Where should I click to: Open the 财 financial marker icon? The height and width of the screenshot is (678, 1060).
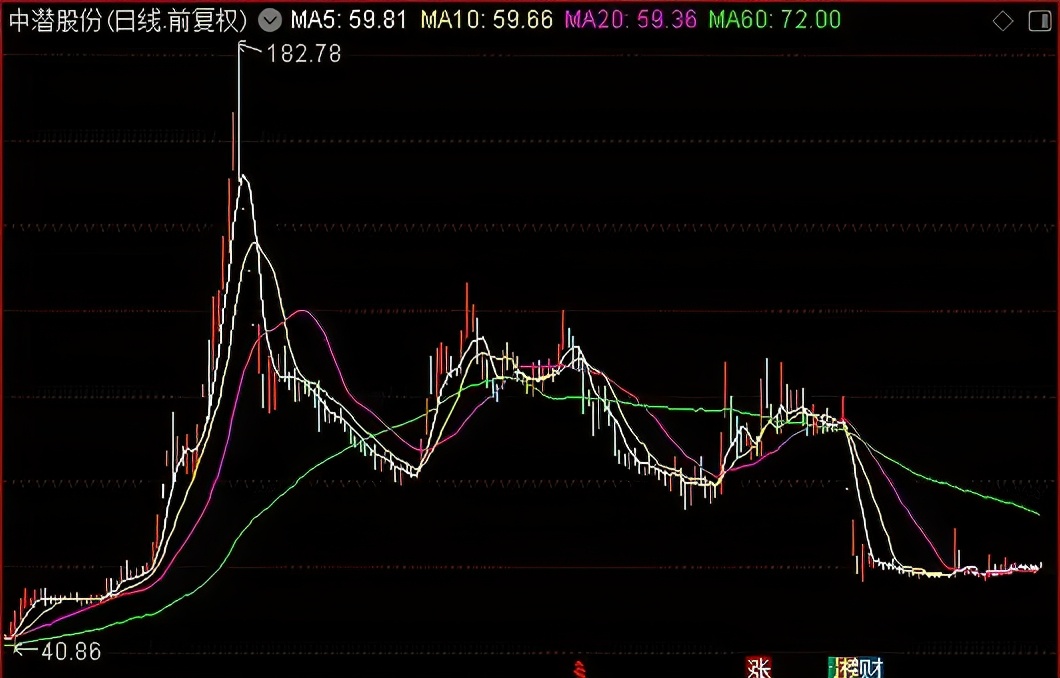click(x=872, y=667)
